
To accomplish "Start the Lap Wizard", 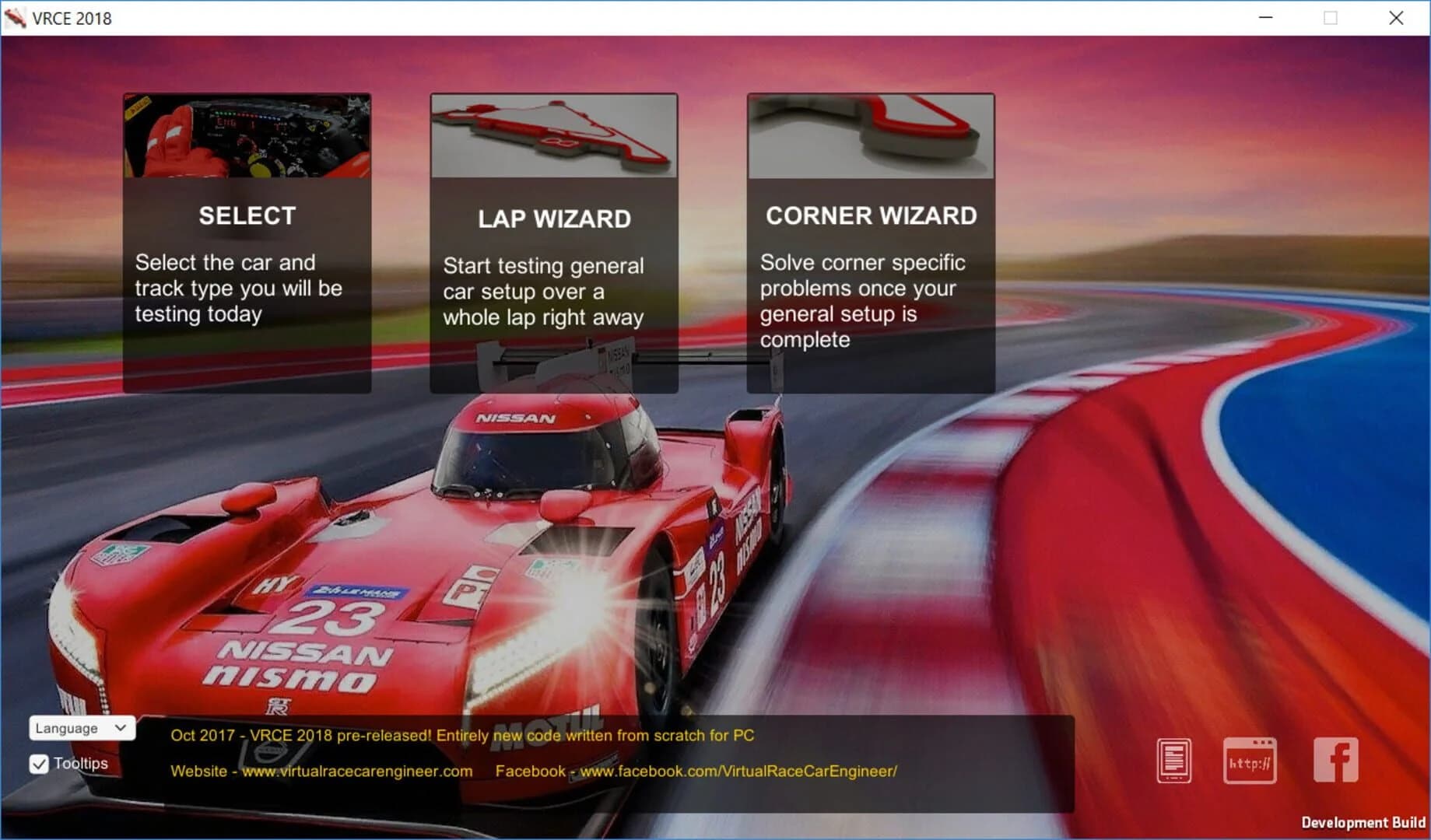I will (554, 219).
